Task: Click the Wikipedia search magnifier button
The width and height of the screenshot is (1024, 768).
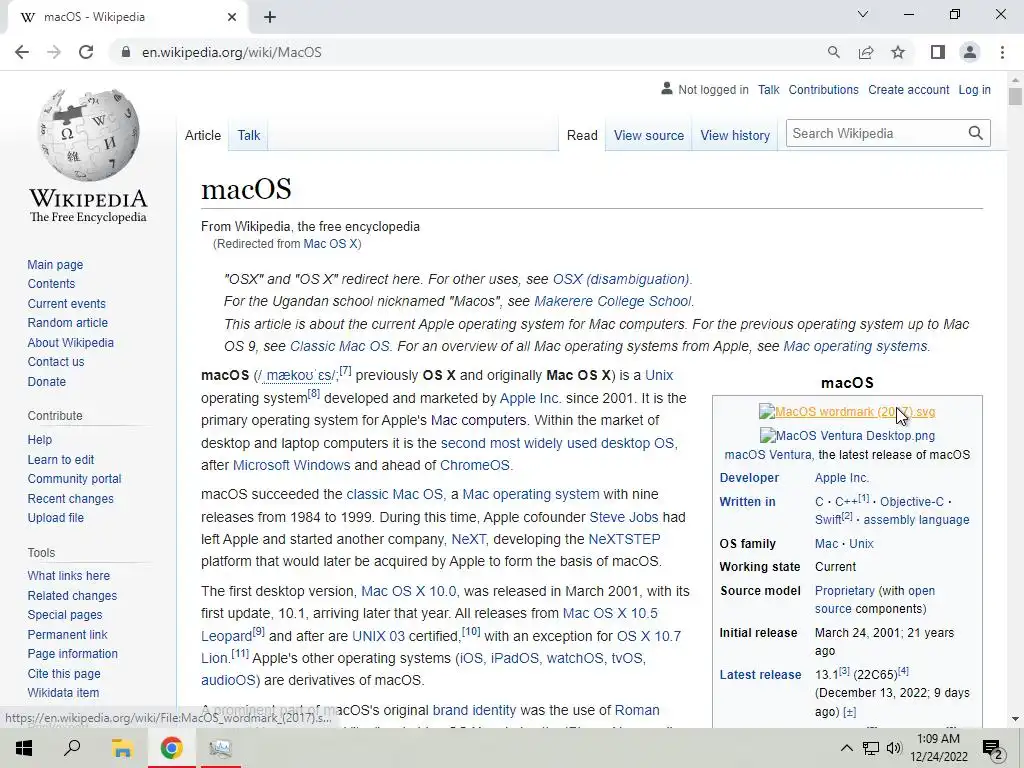Action: (976, 133)
